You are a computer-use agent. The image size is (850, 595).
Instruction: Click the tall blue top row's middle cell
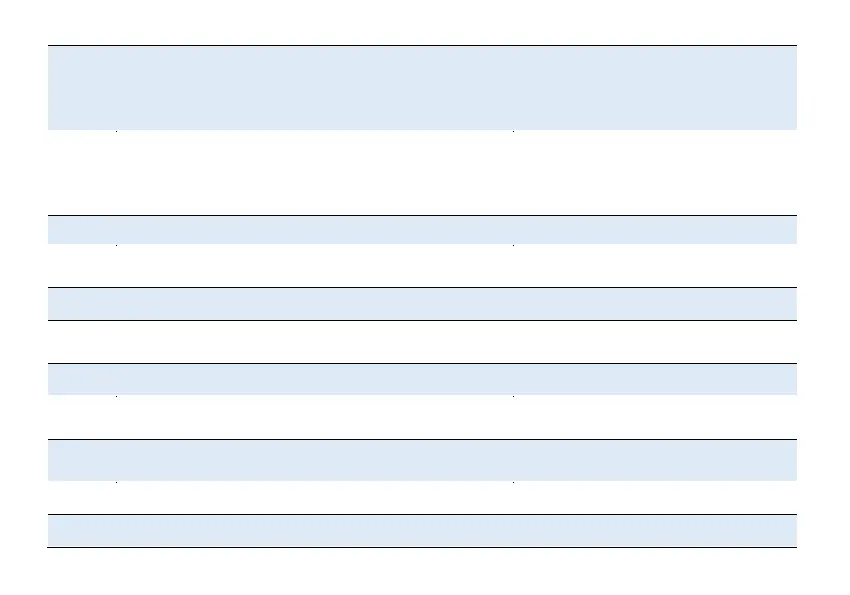click(315, 87)
